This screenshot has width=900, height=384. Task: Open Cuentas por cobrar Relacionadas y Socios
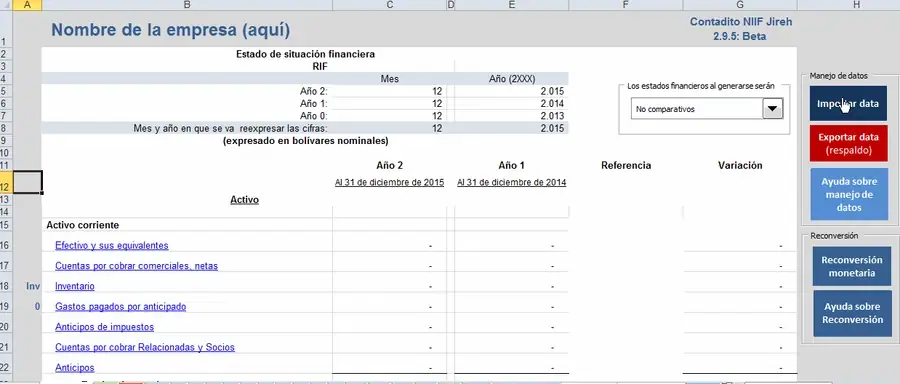coord(145,347)
